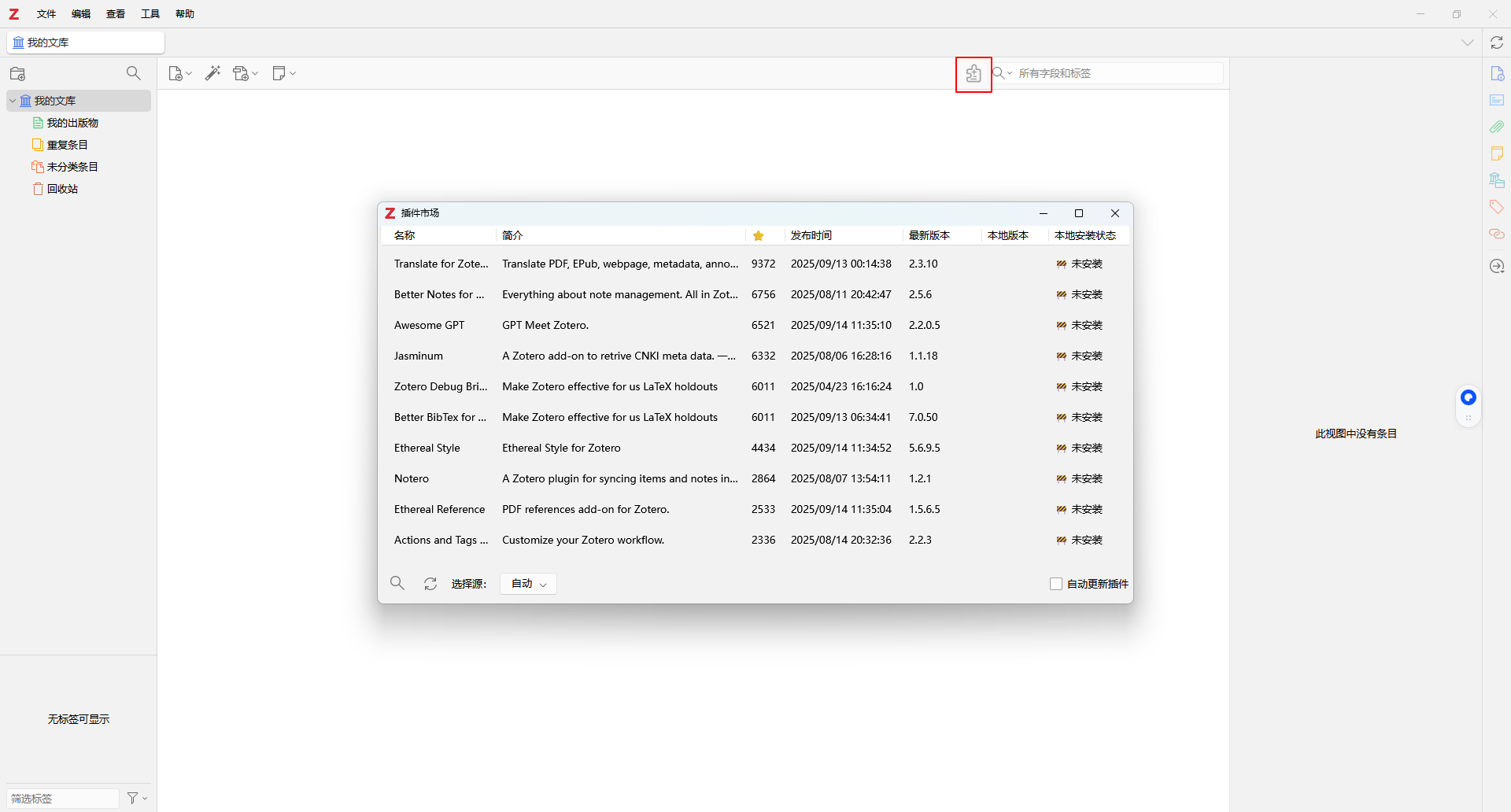Click the collection search magnifier icon
The image size is (1511, 812).
(134, 73)
